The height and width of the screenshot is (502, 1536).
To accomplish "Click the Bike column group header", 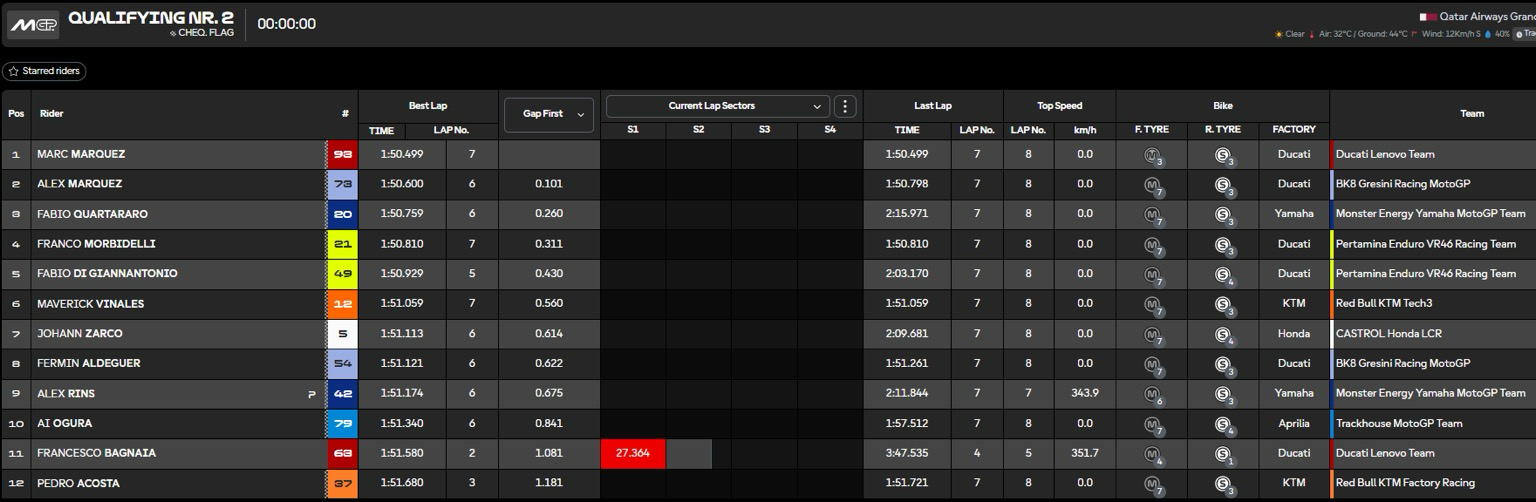I will 1223,106.
